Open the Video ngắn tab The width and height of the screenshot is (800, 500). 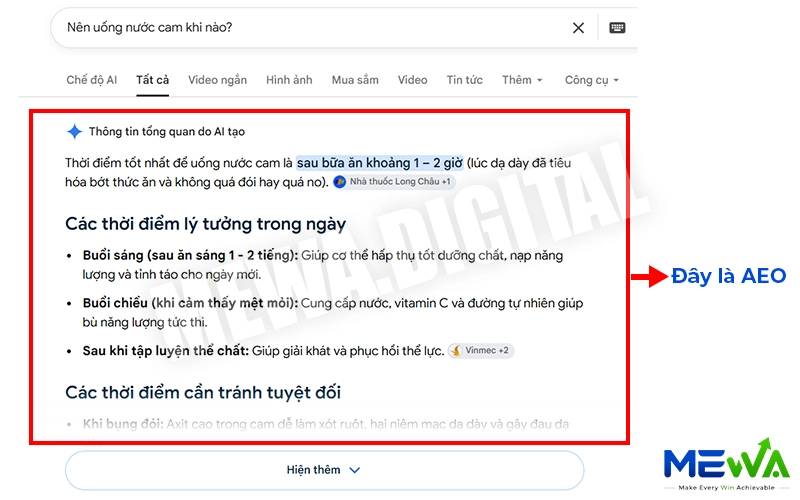point(217,80)
